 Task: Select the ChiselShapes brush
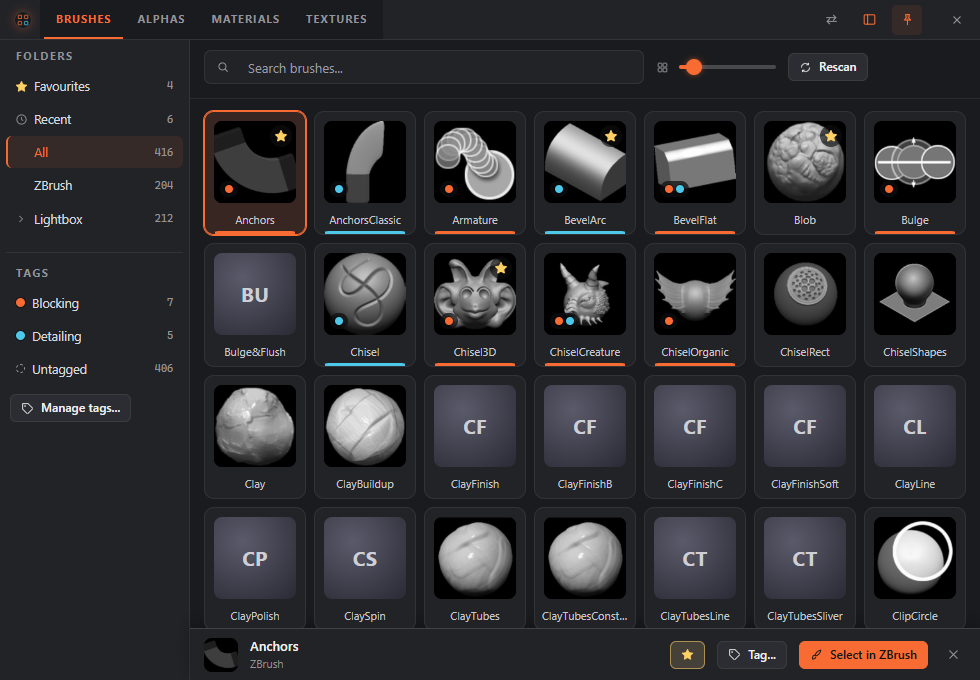(x=915, y=305)
